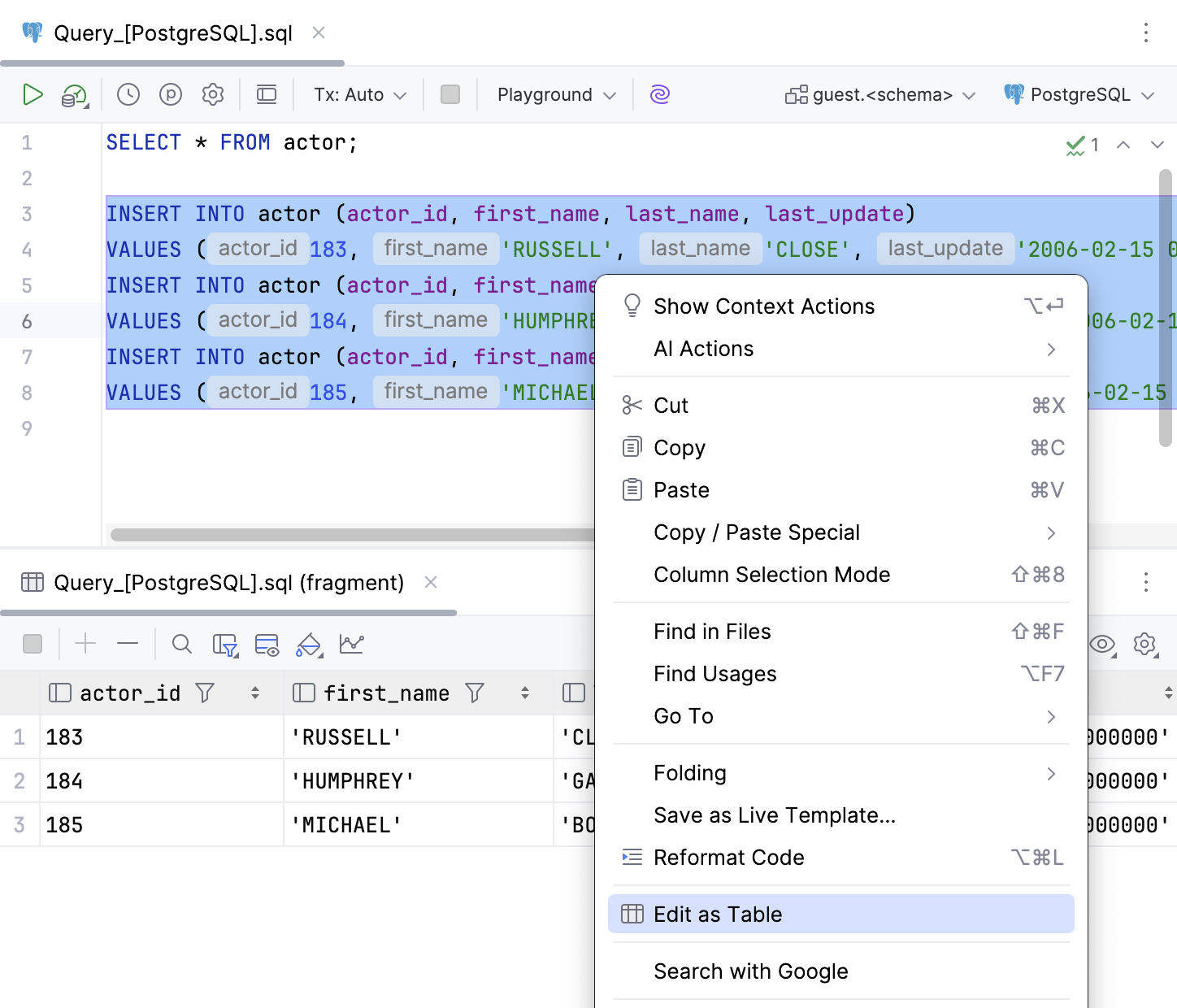Delete selected row with minus icon

[128, 644]
